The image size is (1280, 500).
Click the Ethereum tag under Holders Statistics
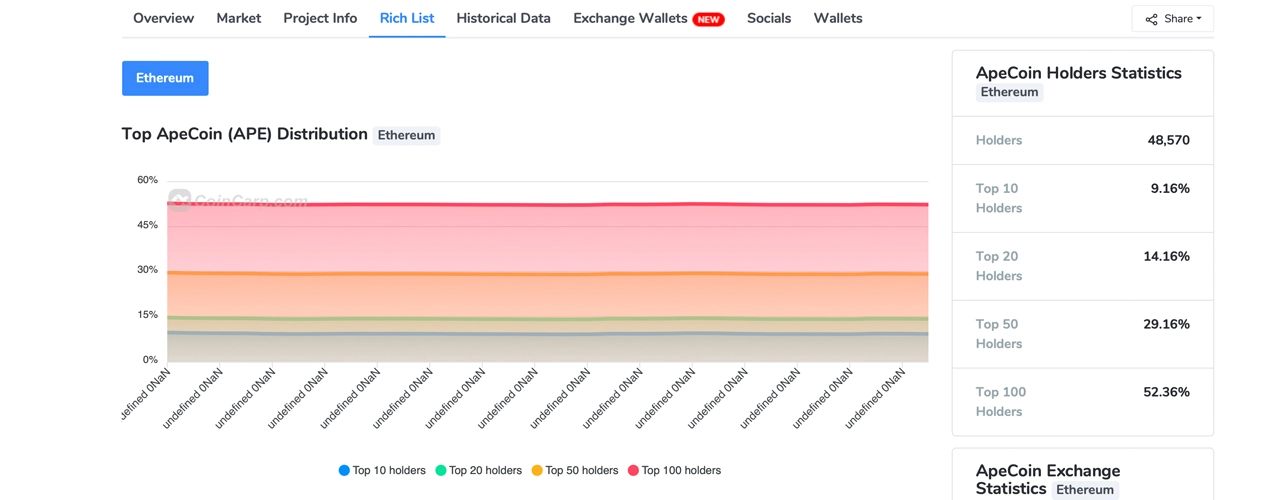pos(1009,92)
